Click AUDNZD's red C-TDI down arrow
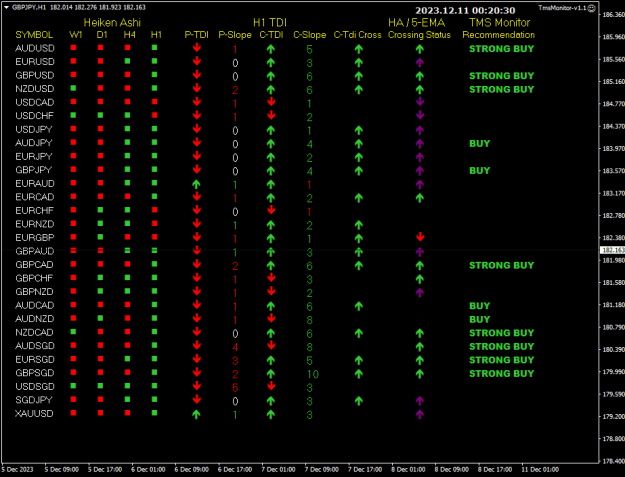 (271, 318)
